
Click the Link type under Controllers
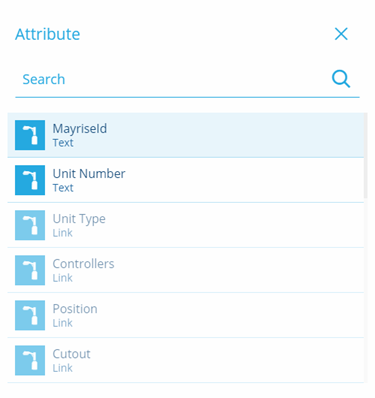[63, 278]
